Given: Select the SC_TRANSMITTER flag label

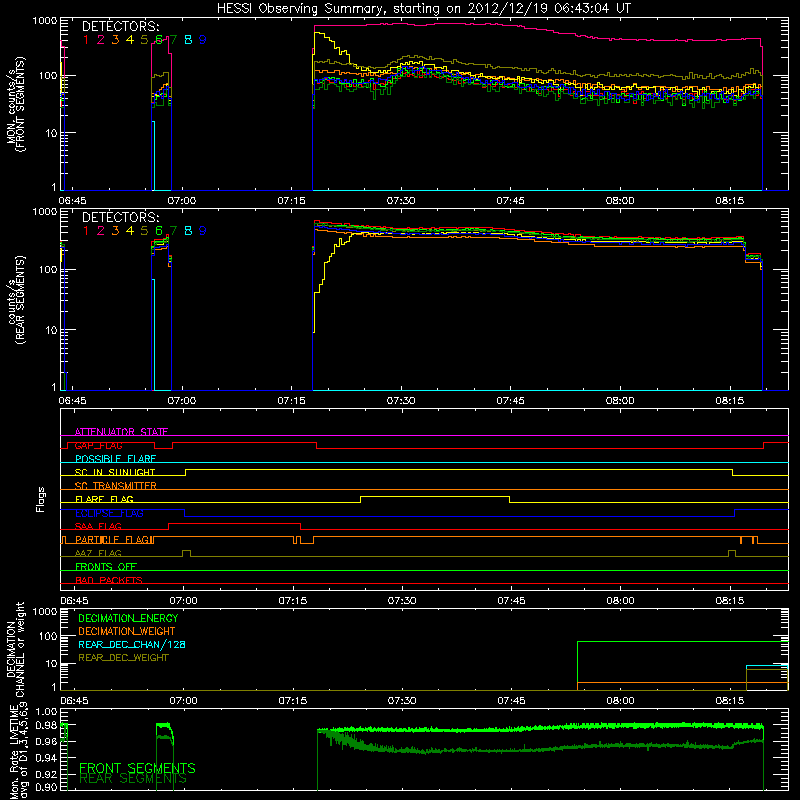Looking at the screenshot, I should coord(115,485).
